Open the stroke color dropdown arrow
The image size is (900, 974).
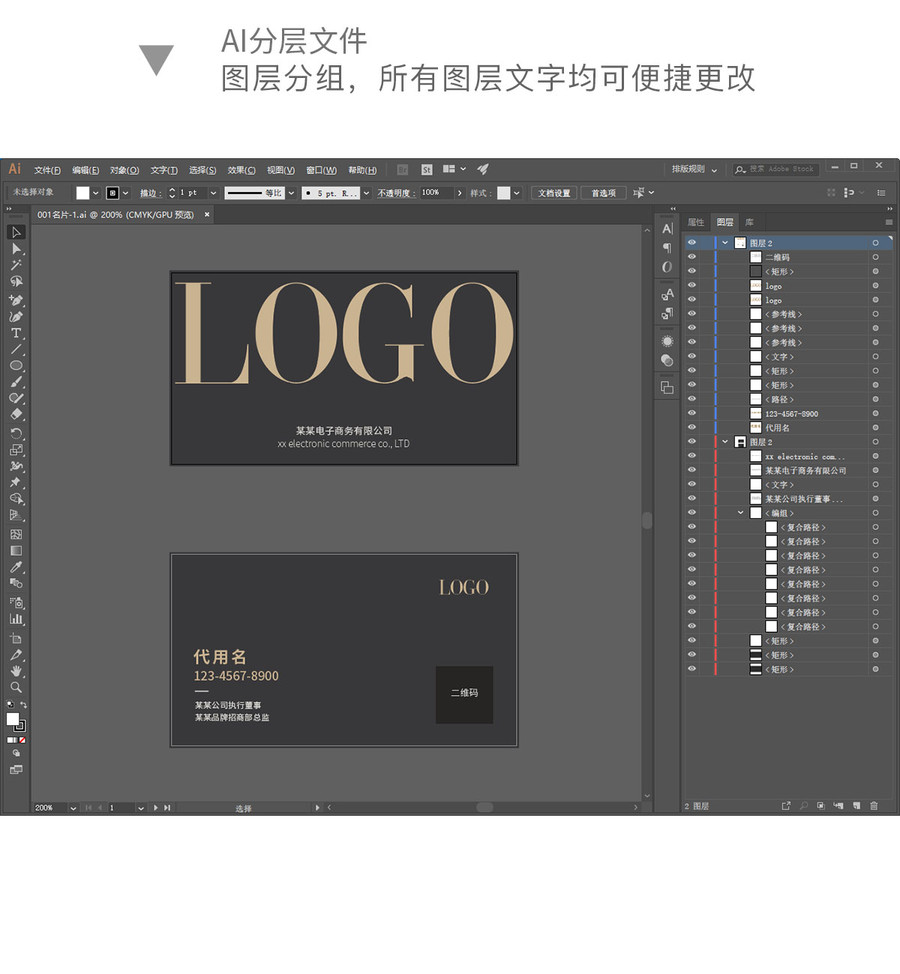point(125,193)
